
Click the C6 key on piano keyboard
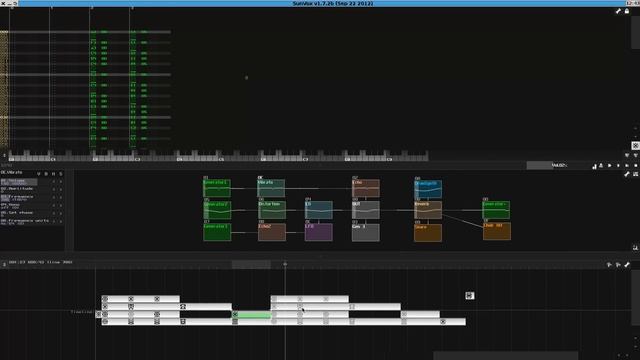click(x=264, y=159)
